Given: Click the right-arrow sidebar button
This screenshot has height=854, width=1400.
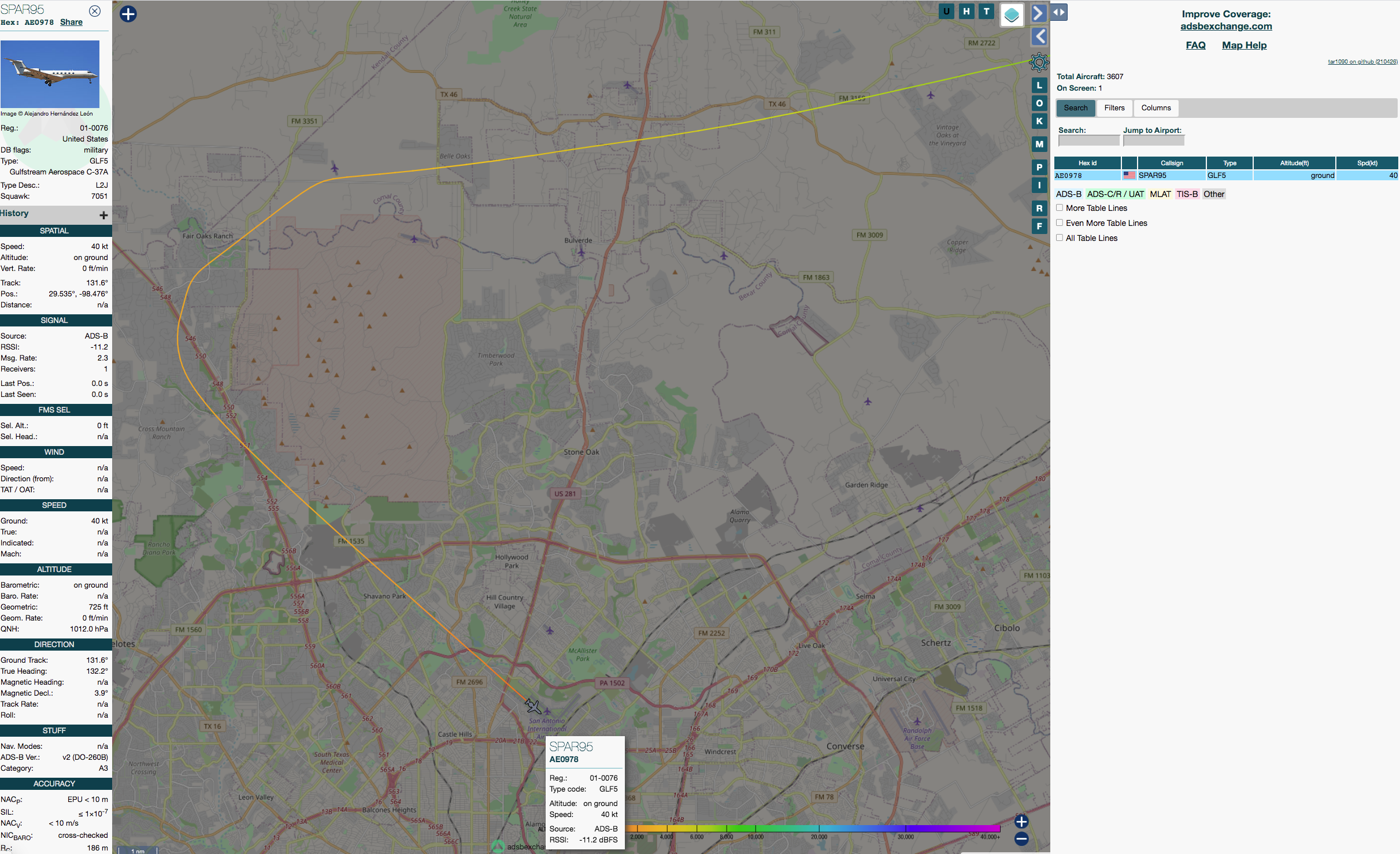Looking at the screenshot, I should [x=1039, y=13].
